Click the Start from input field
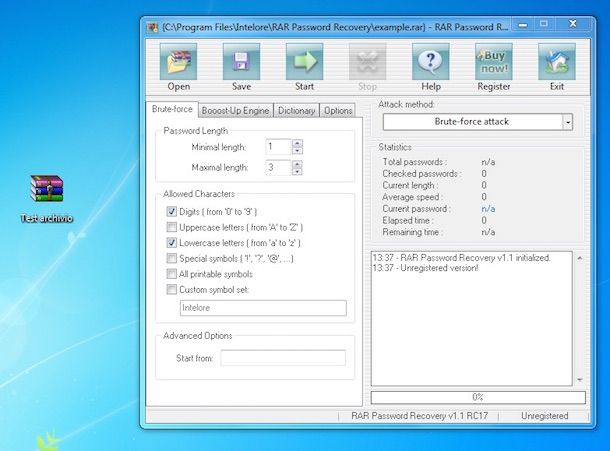The image size is (610, 451). (283, 358)
